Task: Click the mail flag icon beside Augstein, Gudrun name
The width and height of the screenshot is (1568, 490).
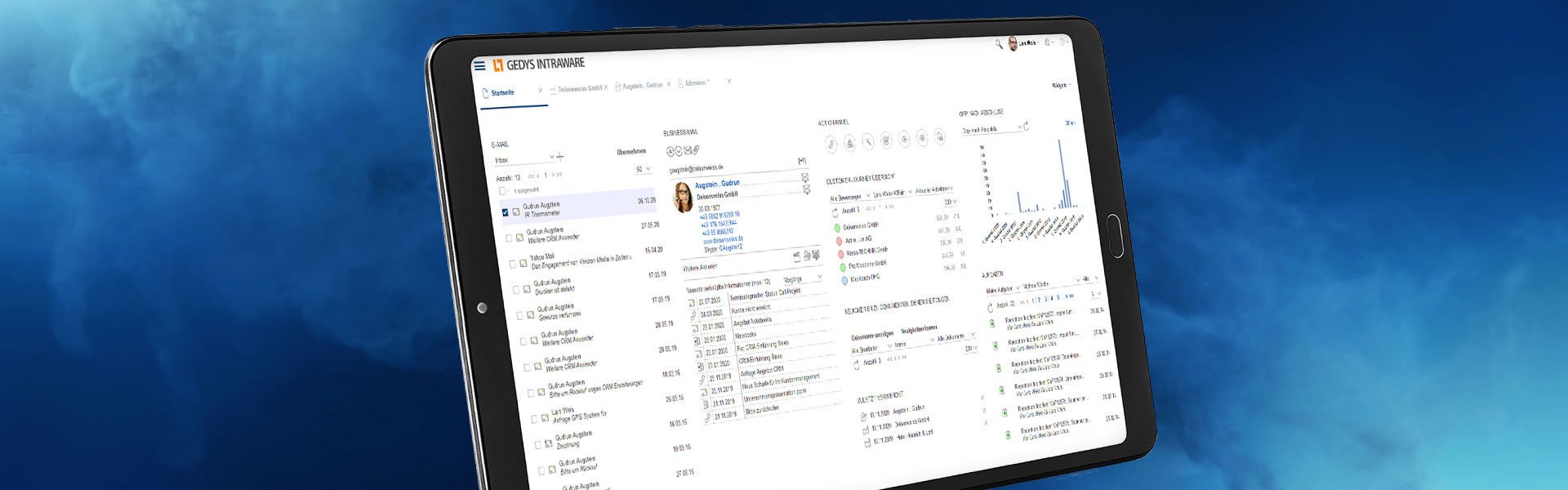Action: [804, 177]
